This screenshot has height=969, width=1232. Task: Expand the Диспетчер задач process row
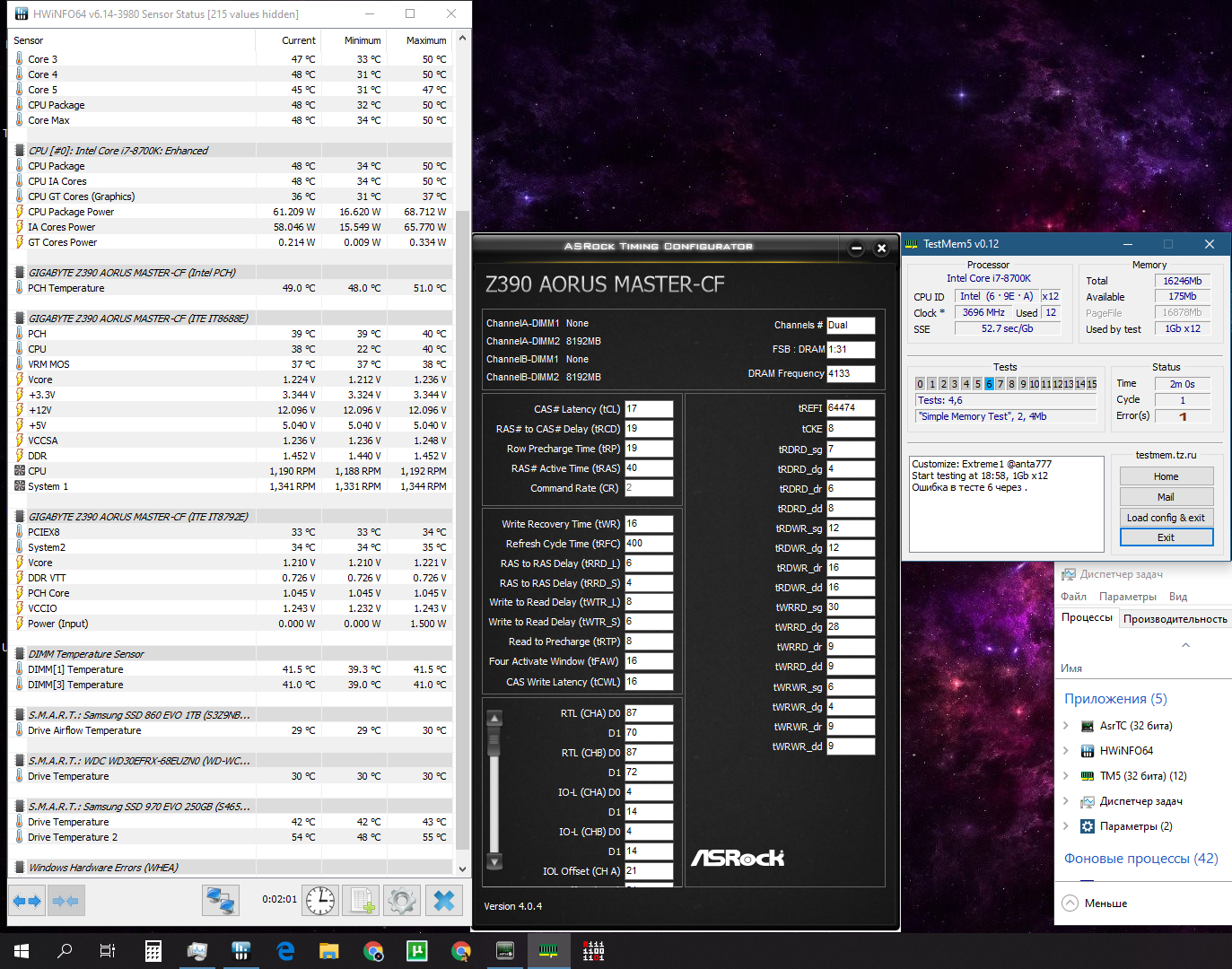pos(1066,801)
